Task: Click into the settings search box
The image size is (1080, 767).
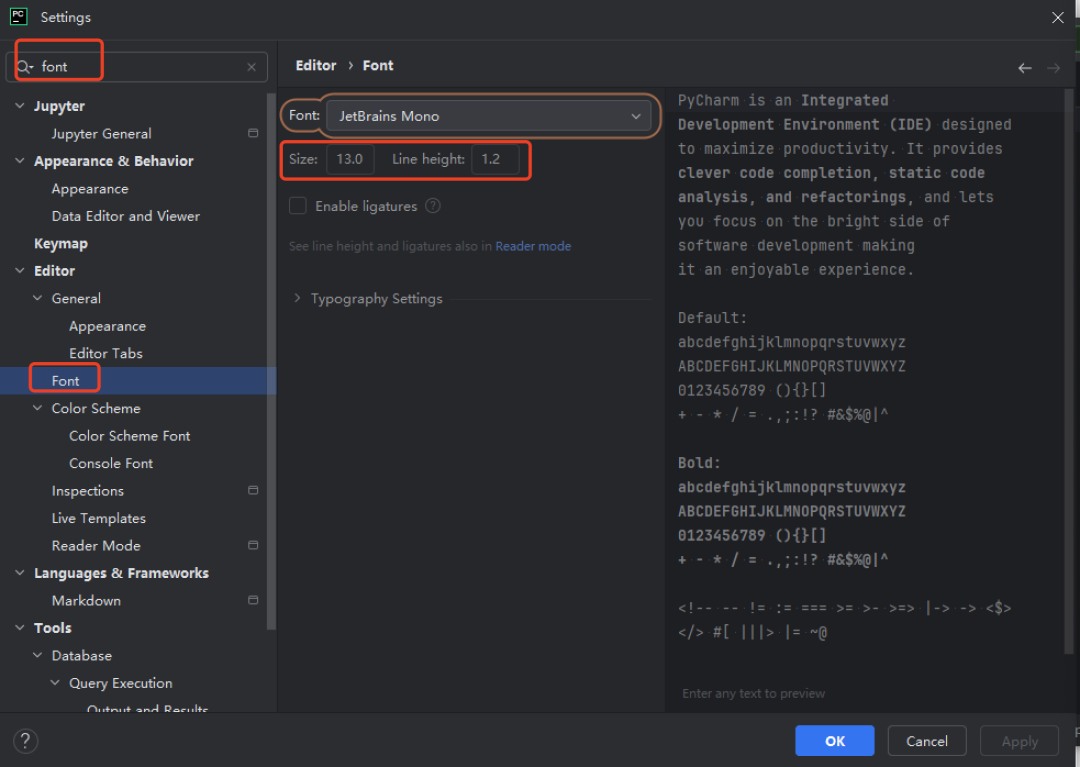Action: 138,67
